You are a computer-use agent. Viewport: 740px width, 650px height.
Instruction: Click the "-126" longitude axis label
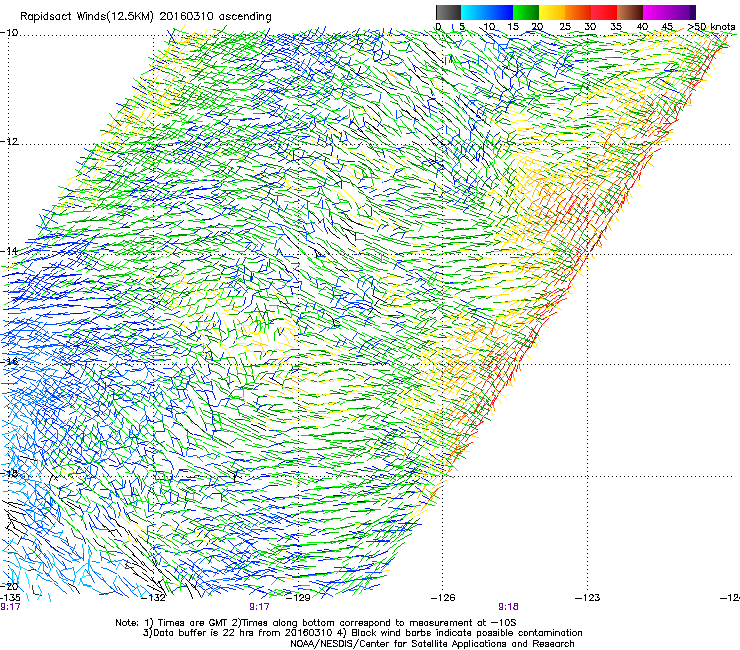click(x=443, y=598)
